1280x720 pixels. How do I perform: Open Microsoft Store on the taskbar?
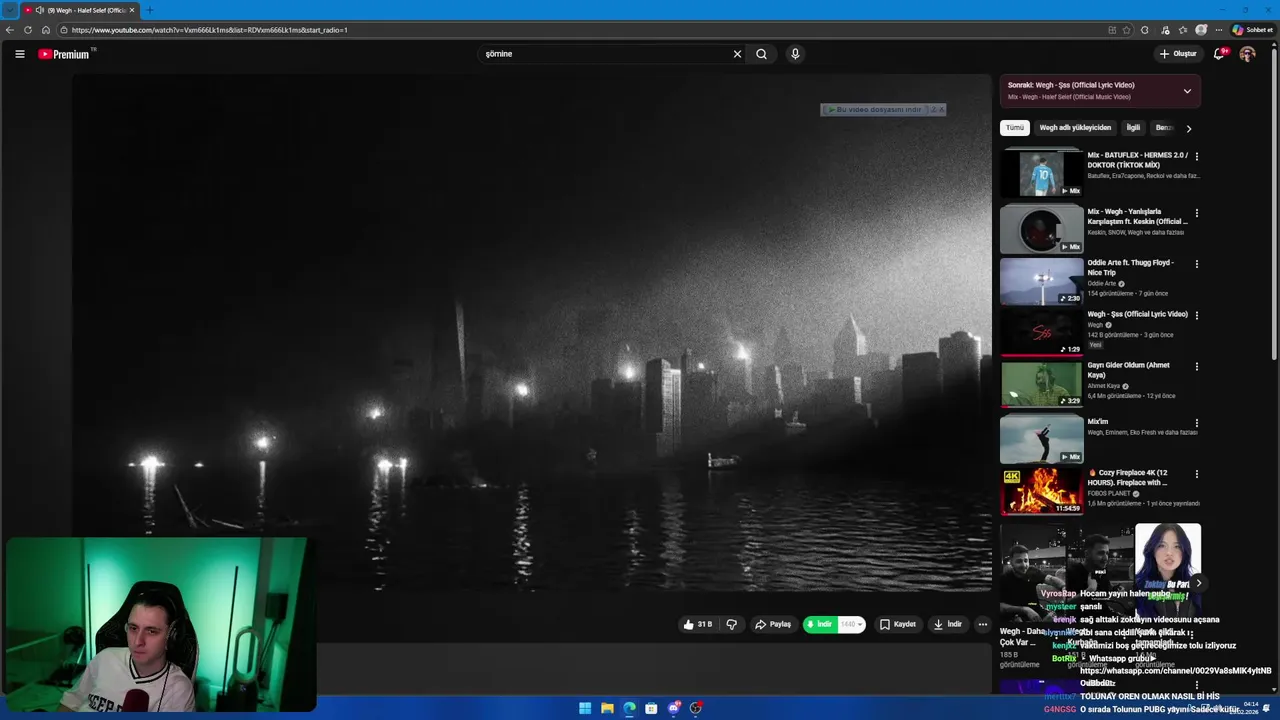click(651, 708)
